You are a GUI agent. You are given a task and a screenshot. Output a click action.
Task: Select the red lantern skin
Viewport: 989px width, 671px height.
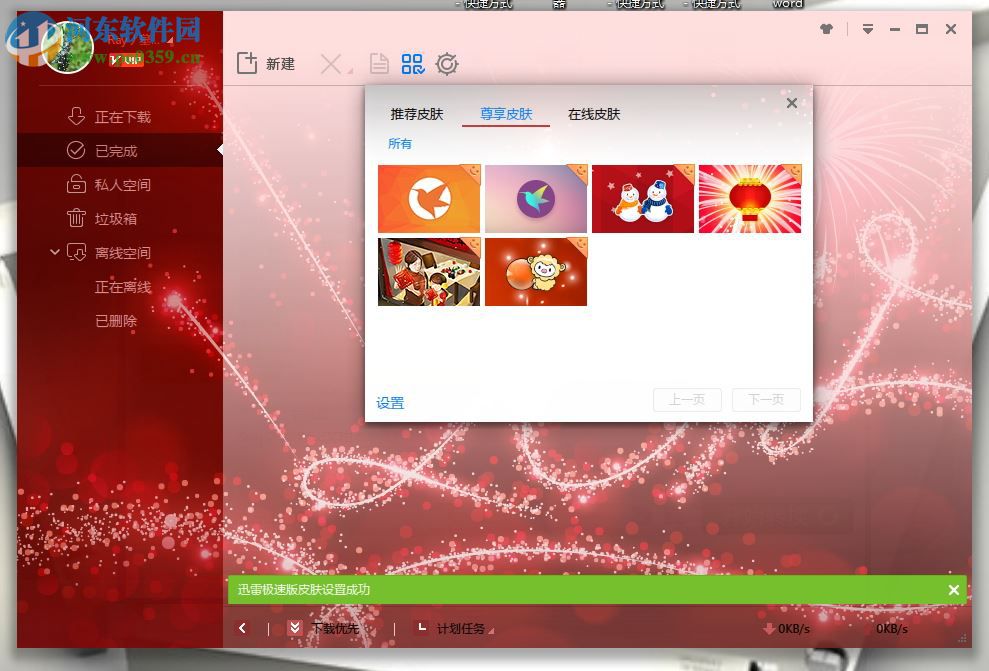pyautogui.click(x=749, y=198)
